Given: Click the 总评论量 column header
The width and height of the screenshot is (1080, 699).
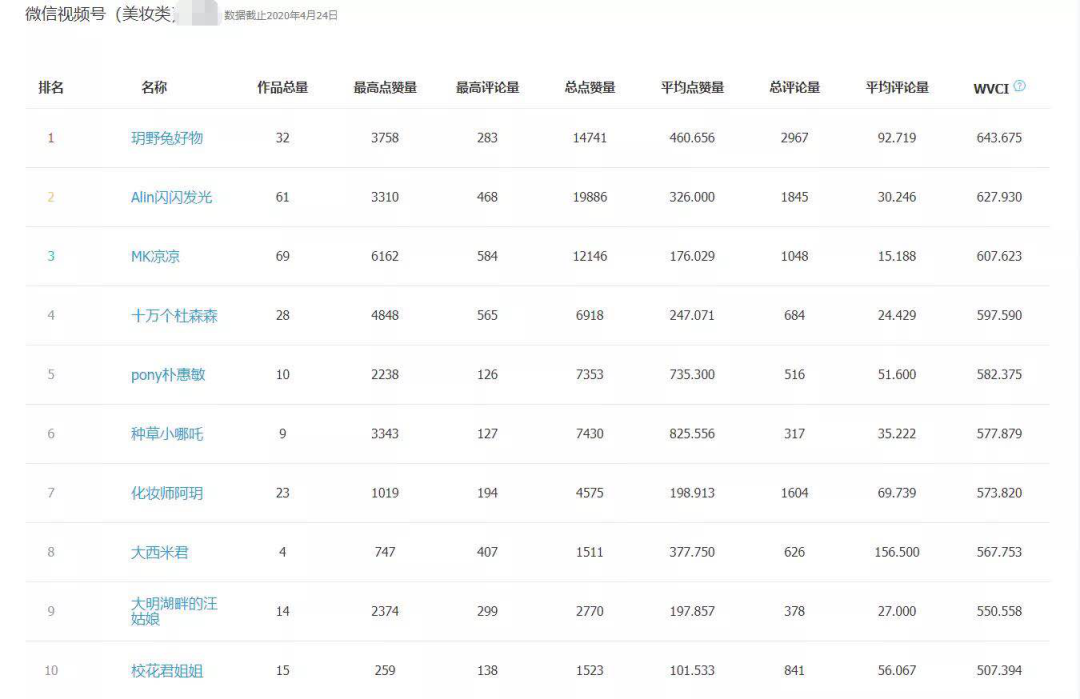Looking at the screenshot, I should click(x=794, y=87).
